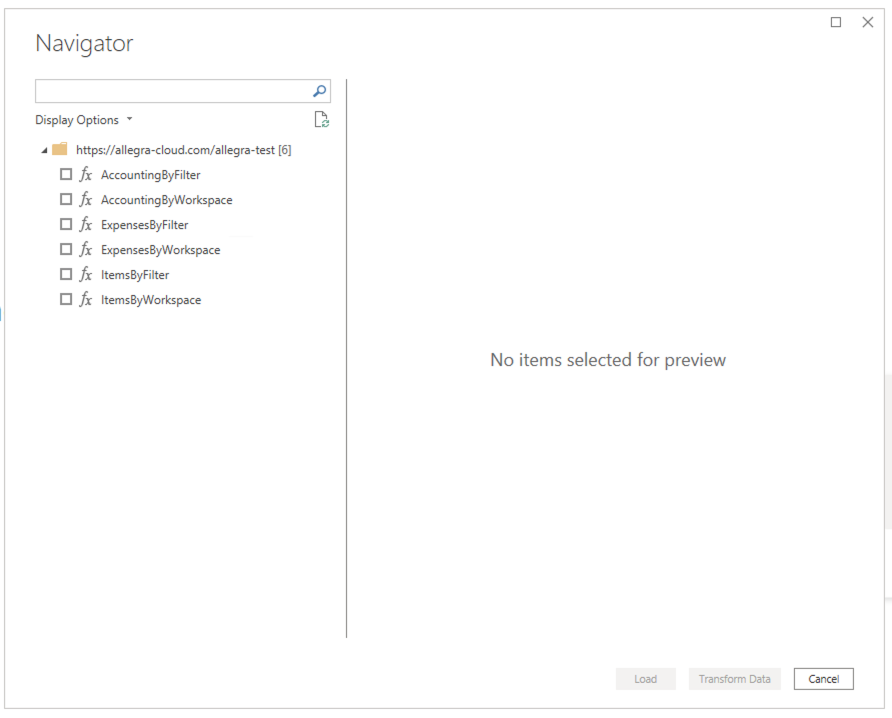Click the fx icon beside ExpensesByWorkspace
This screenshot has width=892, height=718.
pyautogui.click(x=84, y=249)
